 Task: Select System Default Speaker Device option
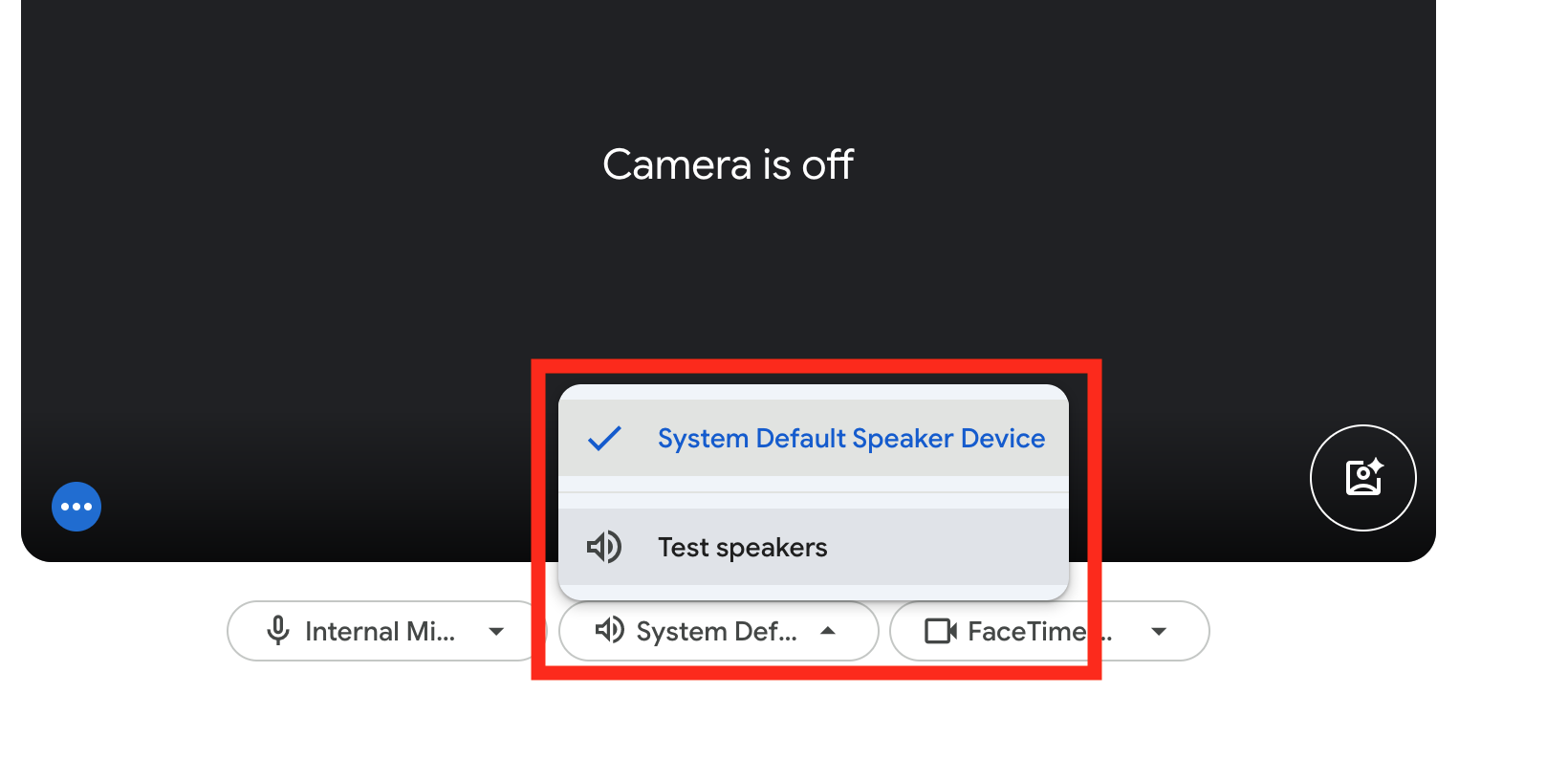pos(851,439)
